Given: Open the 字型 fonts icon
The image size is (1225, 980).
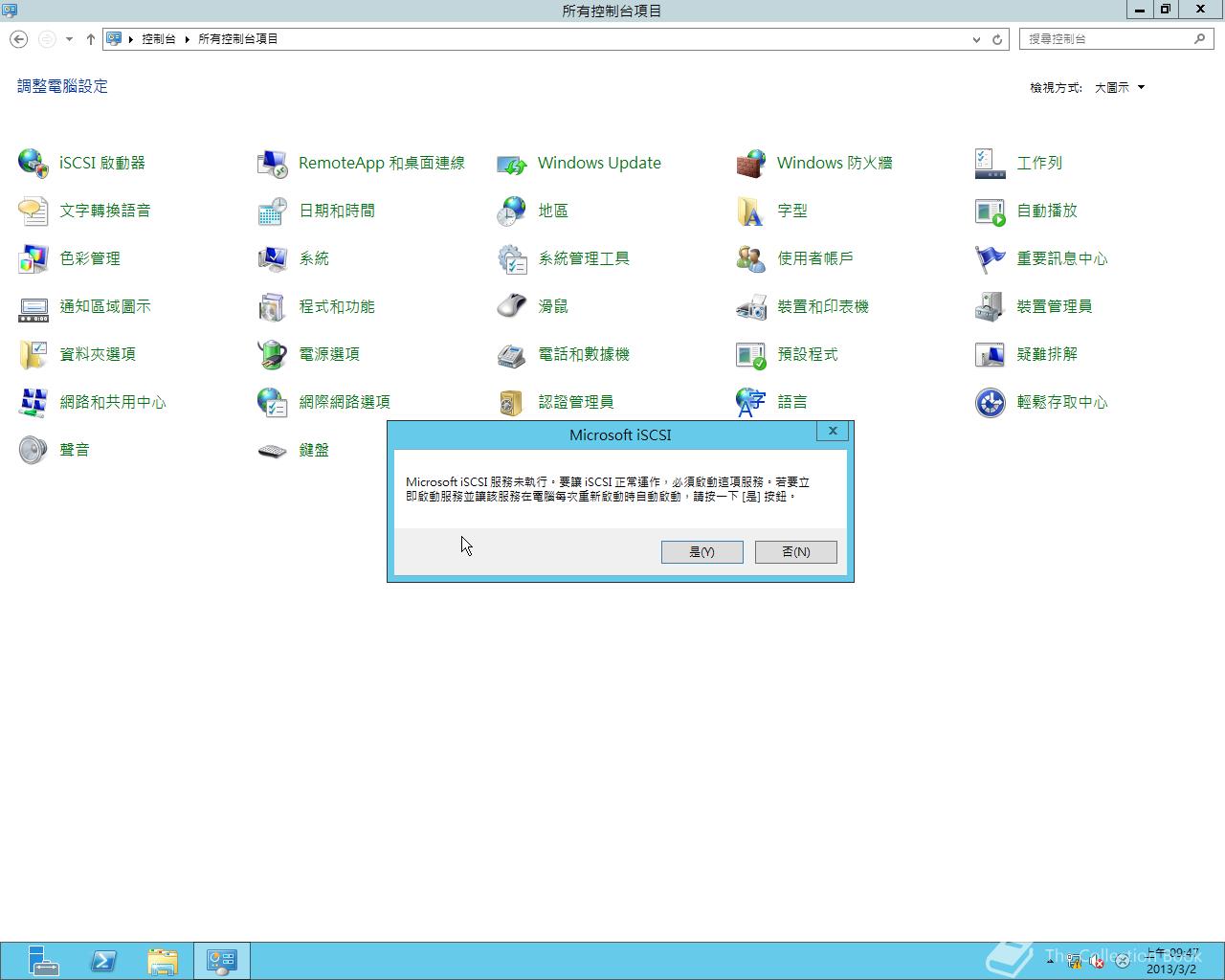Looking at the screenshot, I should click(751, 211).
